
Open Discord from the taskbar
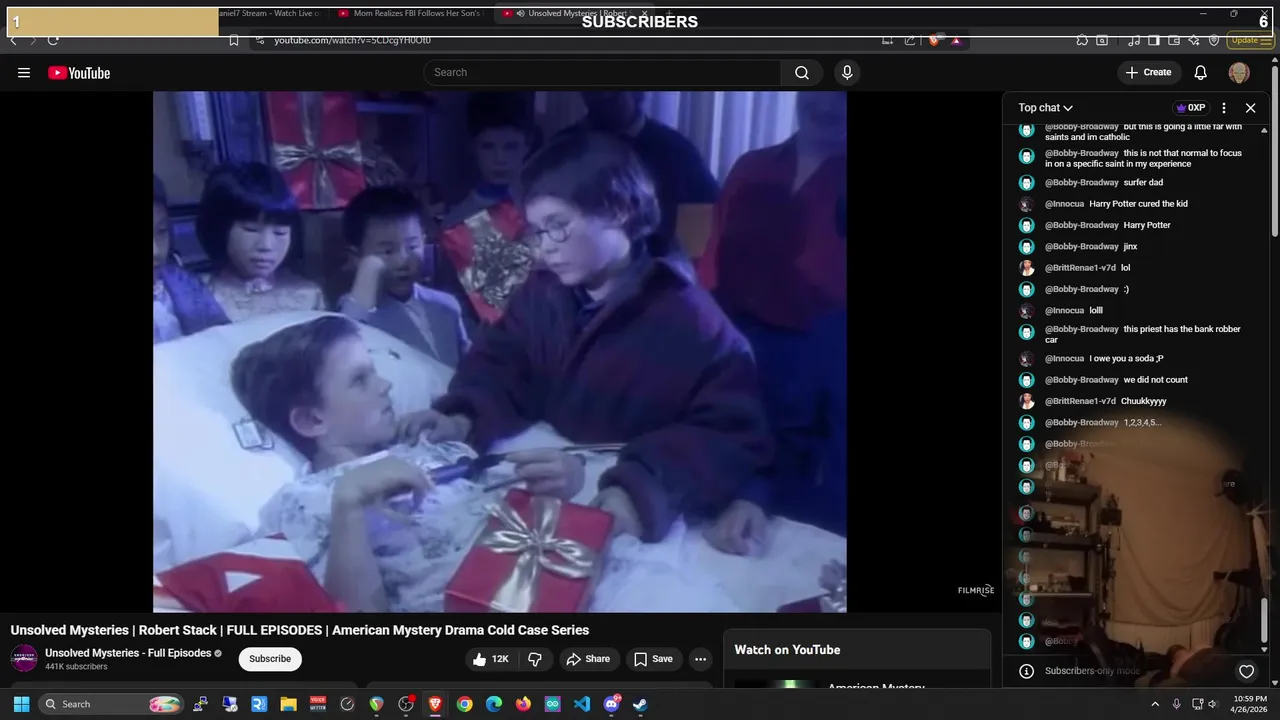pos(612,704)
